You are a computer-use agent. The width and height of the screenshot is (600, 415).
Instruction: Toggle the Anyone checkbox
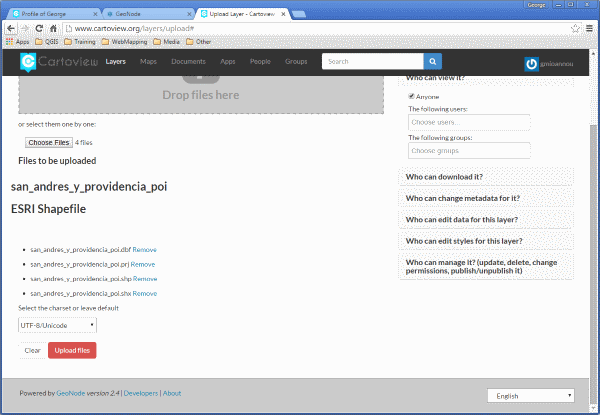(411, 96)
